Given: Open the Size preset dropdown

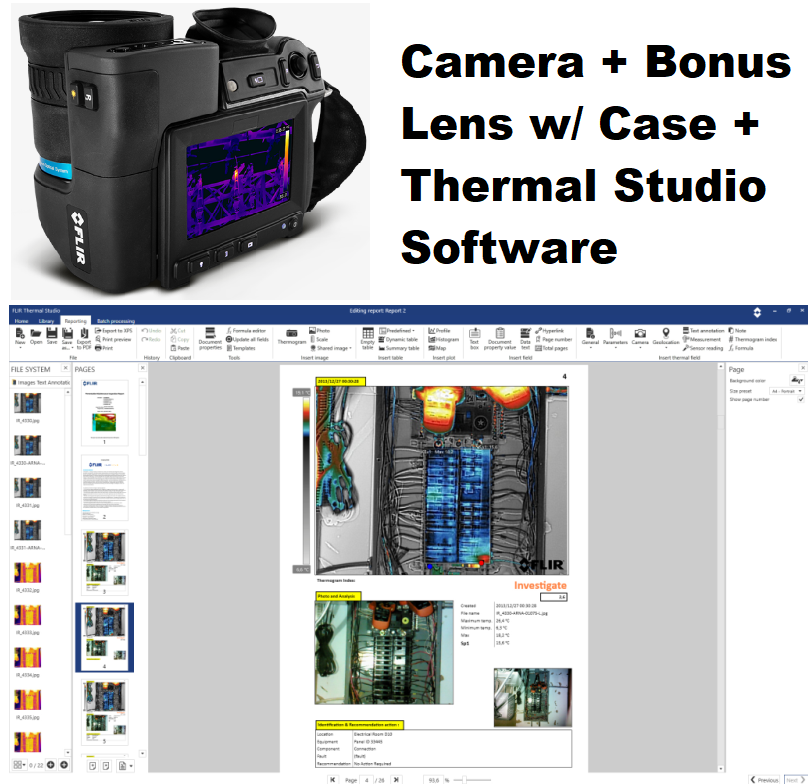Looking at the screenshot, I should 786,391.
